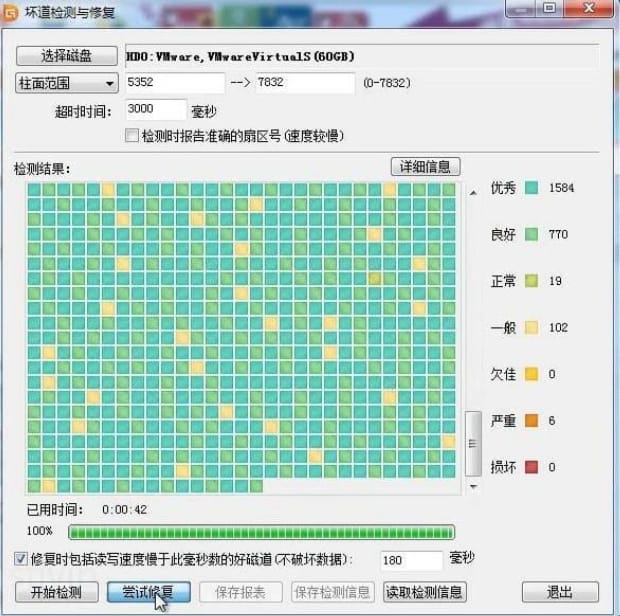The height and width of the screenshot is (616, 620).
Task: Click the green 良好 legend swatch
Action: click(532, 235)
